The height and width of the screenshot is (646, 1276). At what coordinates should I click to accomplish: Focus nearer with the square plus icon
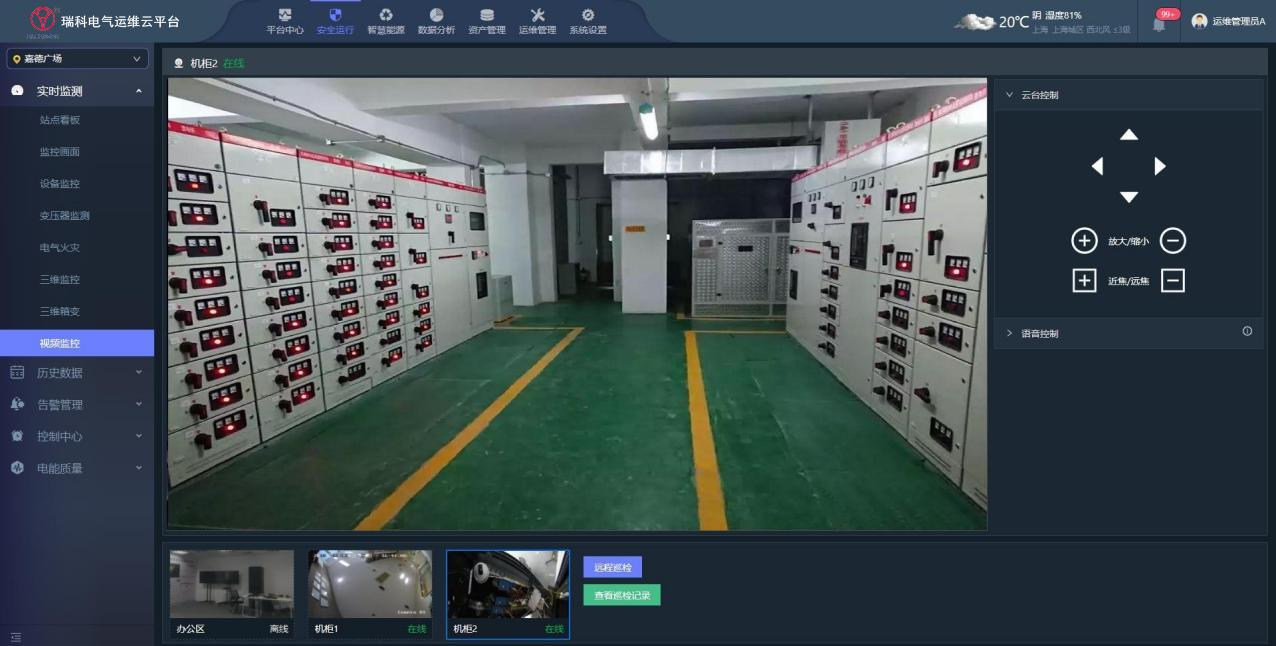(x=1084, y=281)
